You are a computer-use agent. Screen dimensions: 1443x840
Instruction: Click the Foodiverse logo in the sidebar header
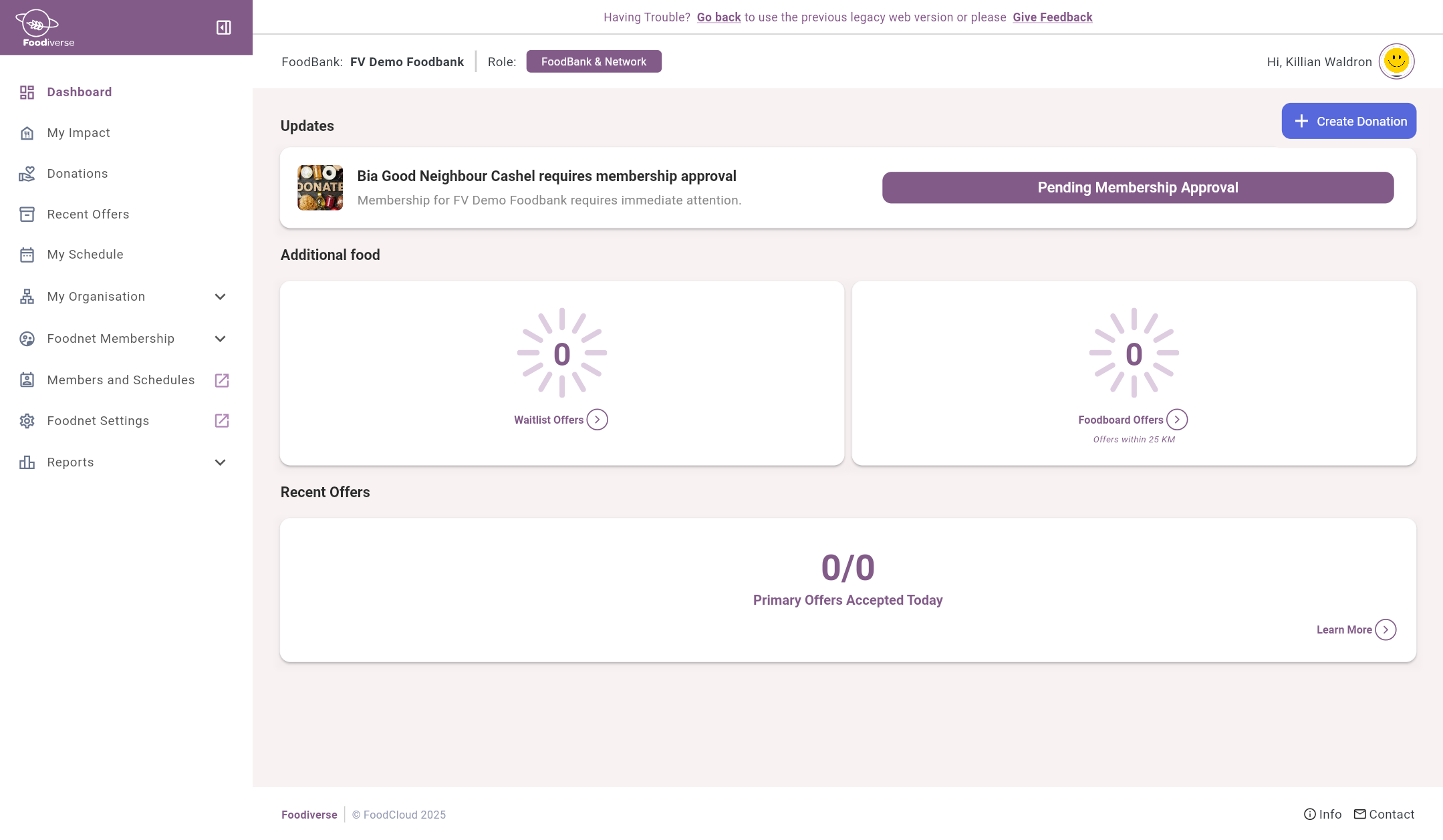[x=45, y=28]
